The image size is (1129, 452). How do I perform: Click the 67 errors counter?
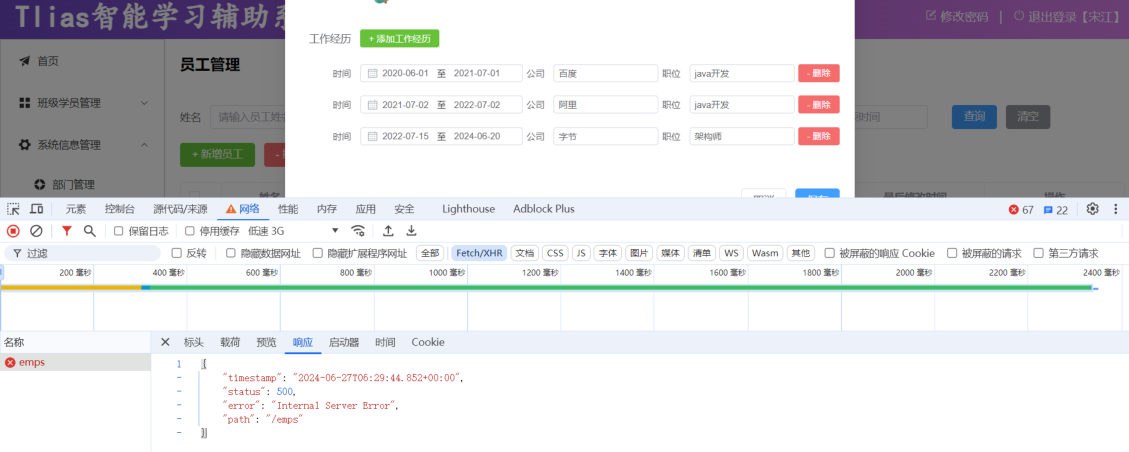[1021, 210]
